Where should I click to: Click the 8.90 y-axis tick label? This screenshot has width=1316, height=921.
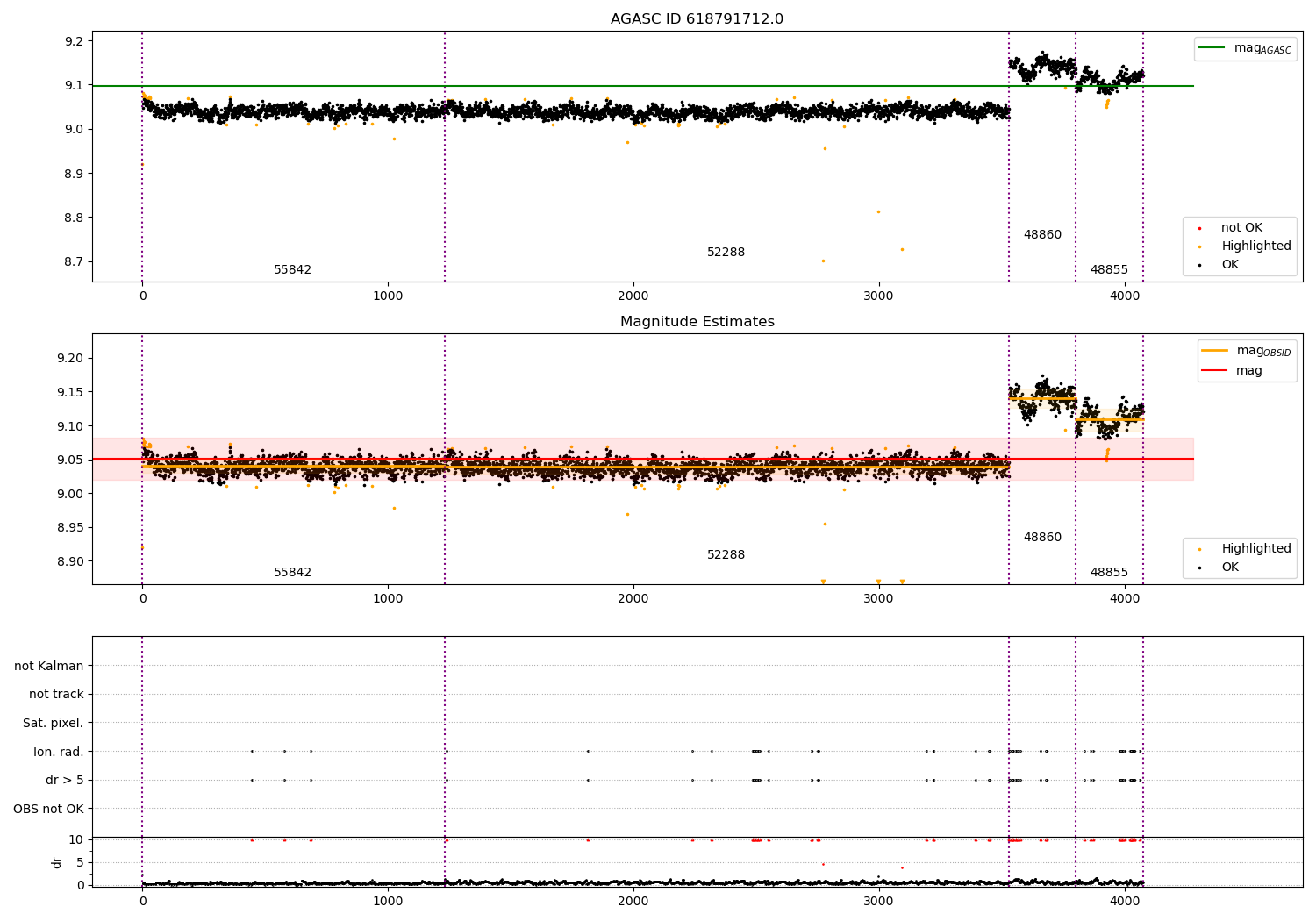[70, 562]
